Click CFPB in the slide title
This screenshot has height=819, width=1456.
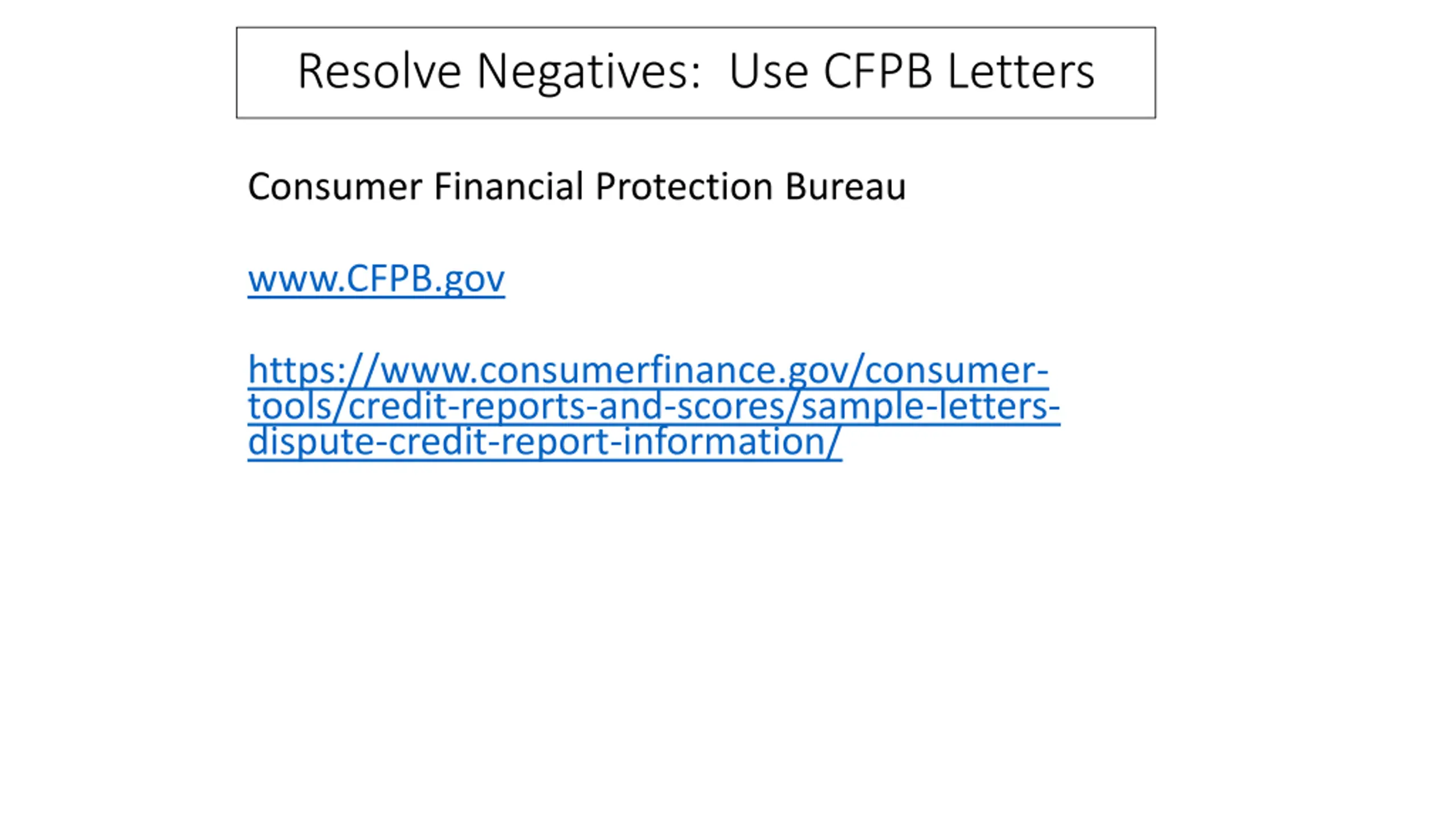pos(878,71)
